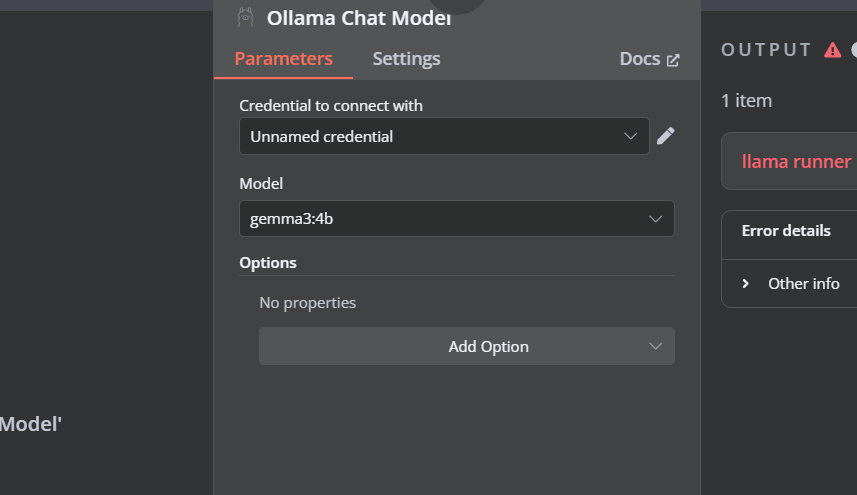The image size is (857, 495).
Task: Click the Ollama Chat Model node title
Action: pos(359,18)
